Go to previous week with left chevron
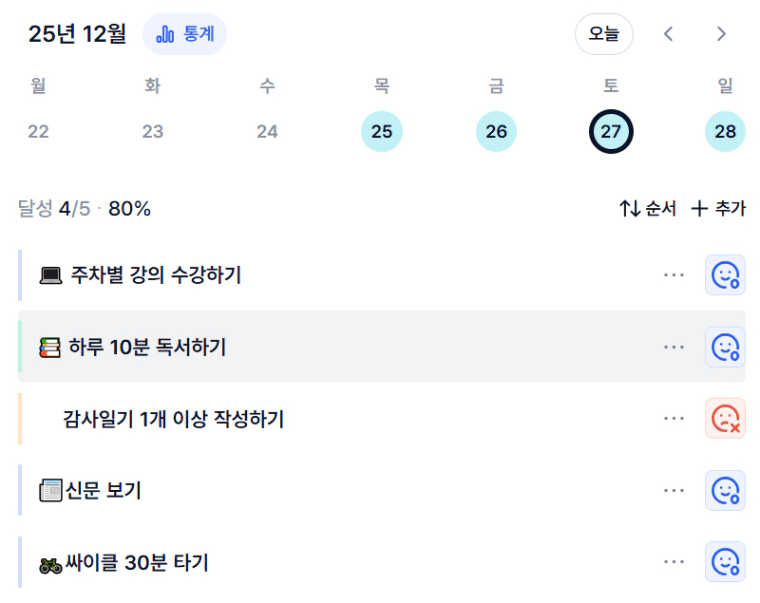760x603 pixels. (669, 34)
